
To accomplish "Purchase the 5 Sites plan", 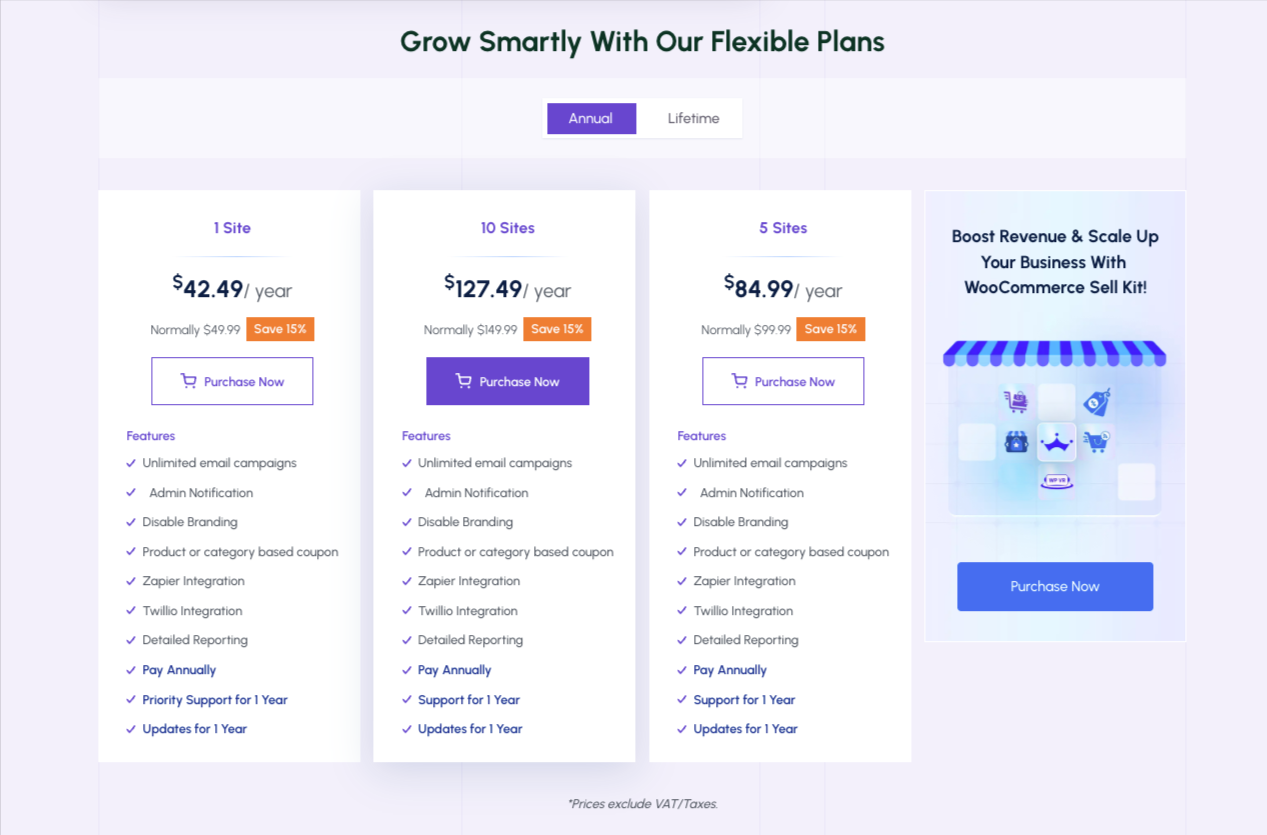I will [x=783, y=381].
